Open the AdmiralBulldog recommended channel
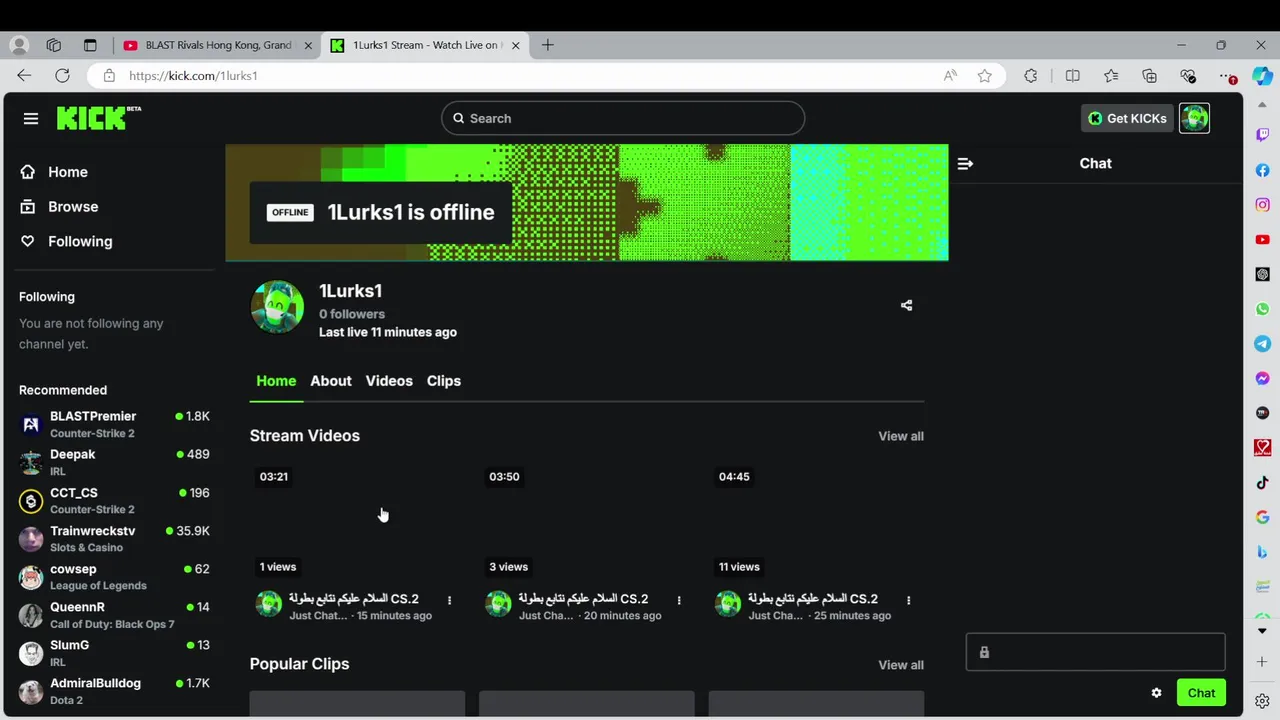Image resolution: width=1280 pixels, height=720 pixels. tap(114, 690)
